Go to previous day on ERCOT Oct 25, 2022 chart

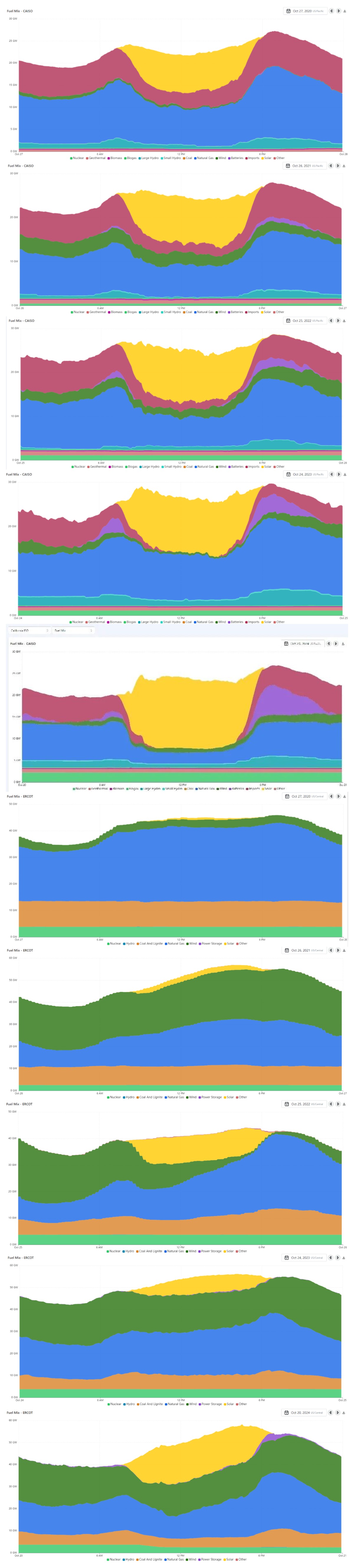point(332,1103)
